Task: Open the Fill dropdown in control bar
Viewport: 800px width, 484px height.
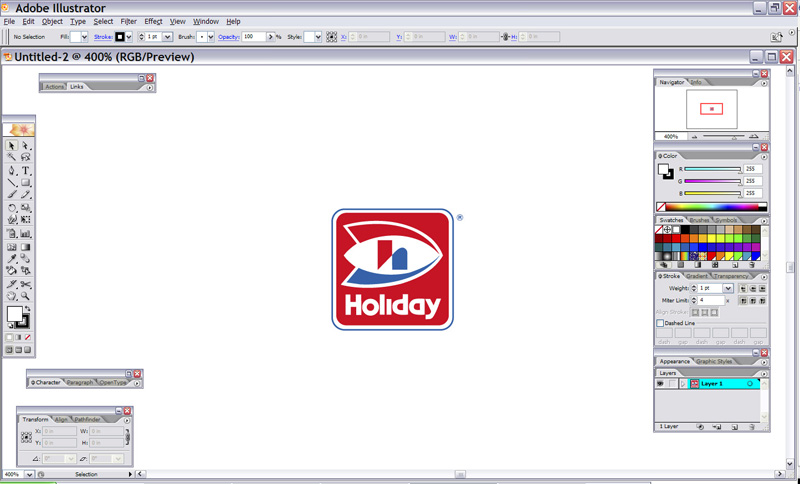Action: click(x=84, y=37)
